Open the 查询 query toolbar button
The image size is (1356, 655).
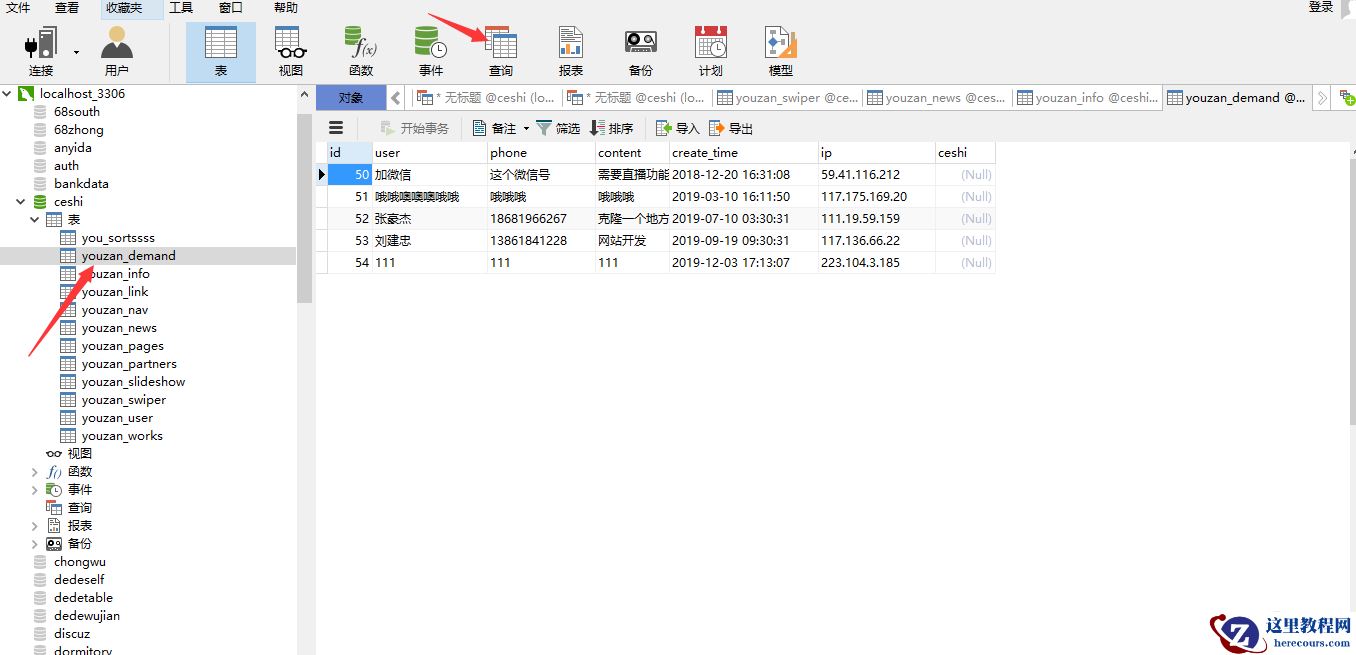click(501, 51)
